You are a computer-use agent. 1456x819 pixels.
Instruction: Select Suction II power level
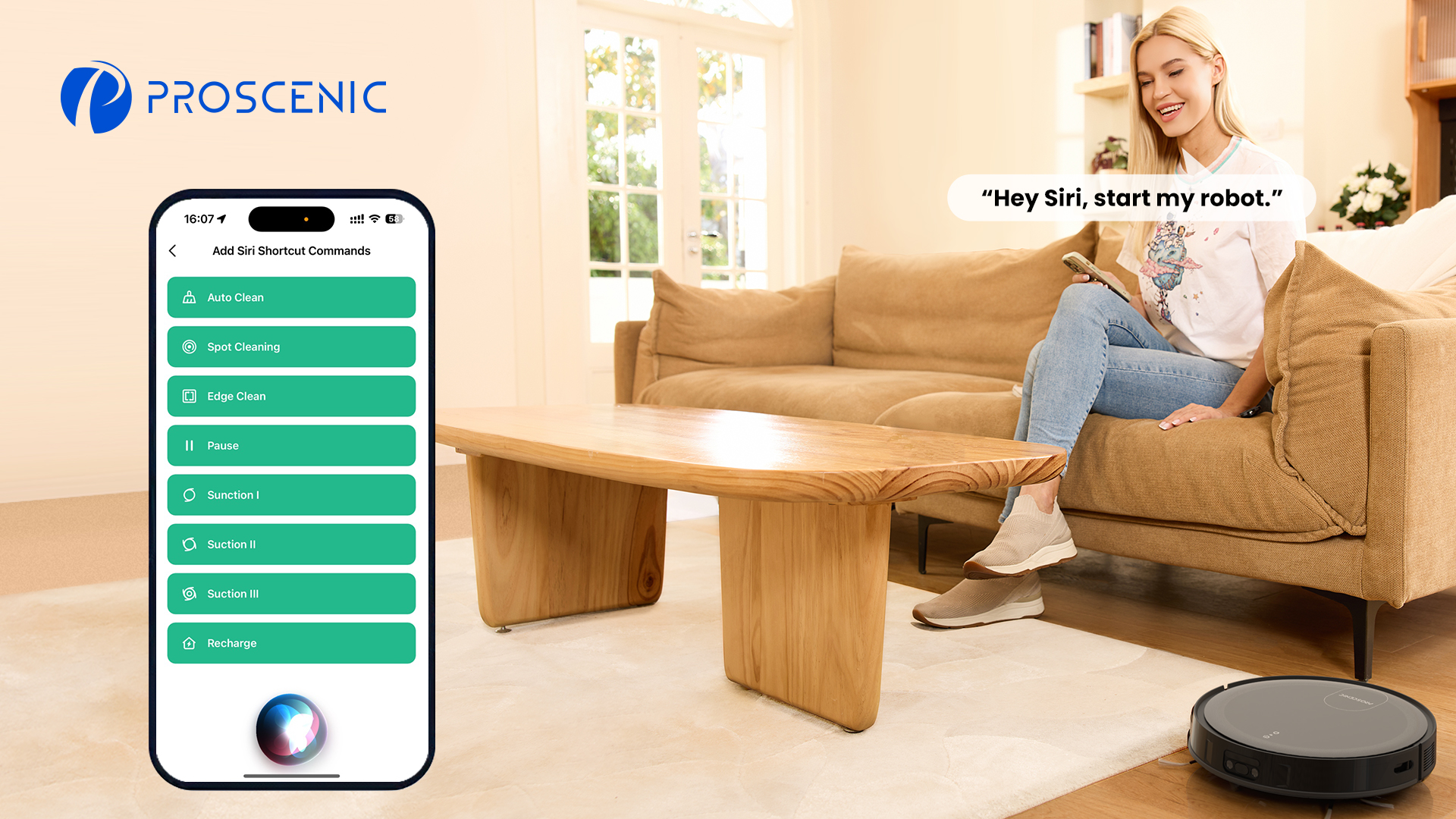[x=291, y=544]
